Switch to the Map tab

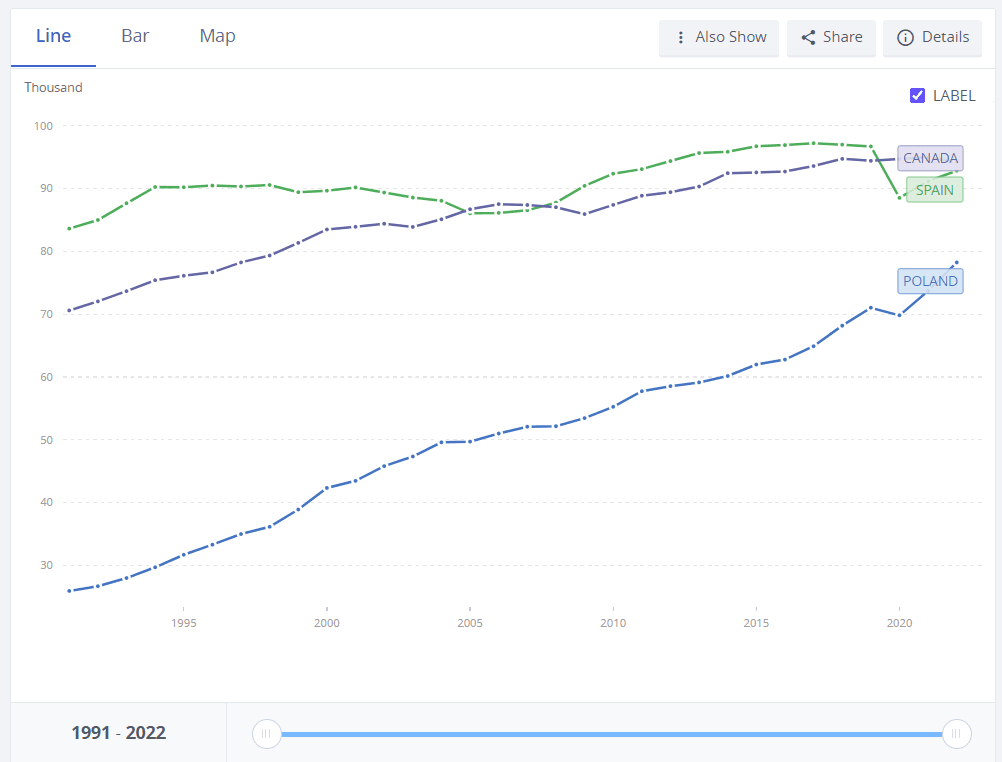coord(217,36)
